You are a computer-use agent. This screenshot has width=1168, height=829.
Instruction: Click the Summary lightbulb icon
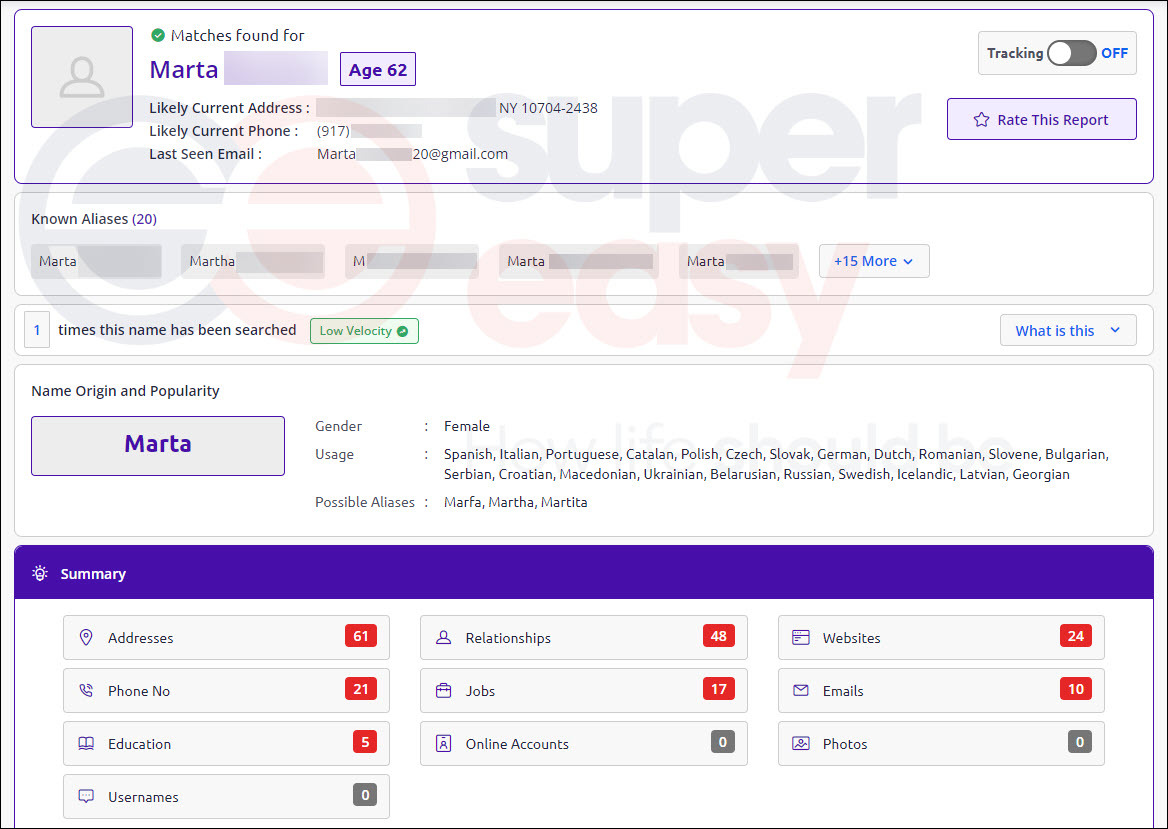[x=39, y=573]
